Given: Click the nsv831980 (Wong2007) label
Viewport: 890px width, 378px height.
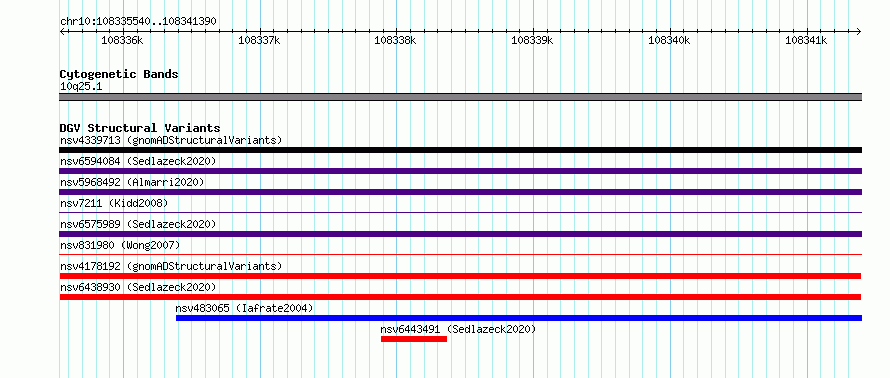Looking at the screenshot, I should click(x=120, y=245).
